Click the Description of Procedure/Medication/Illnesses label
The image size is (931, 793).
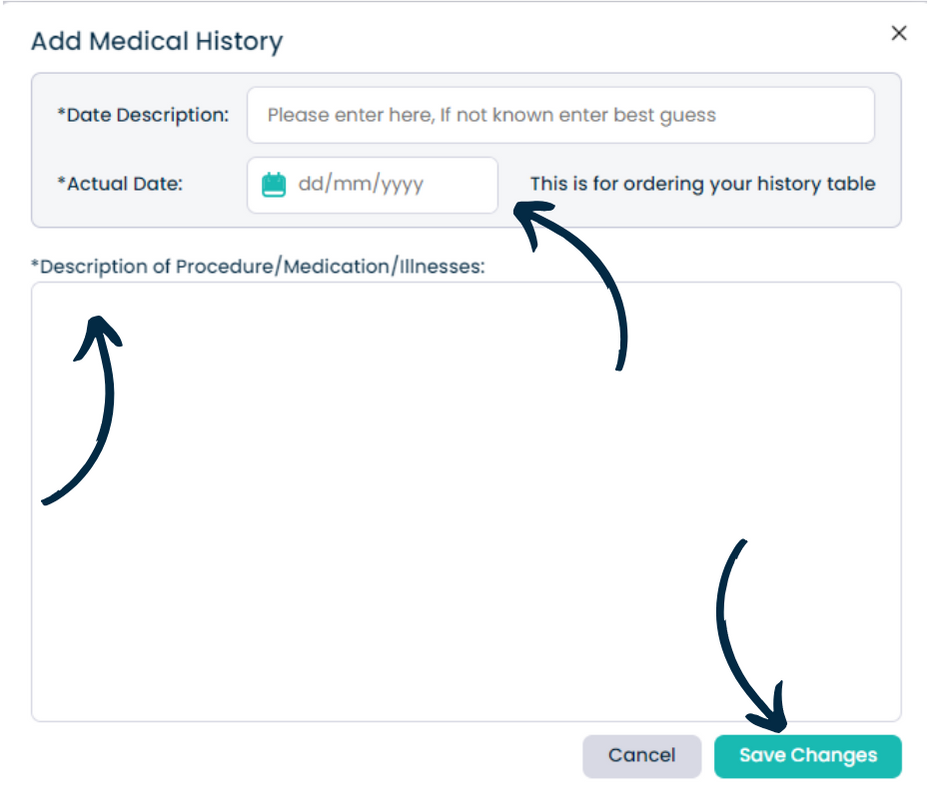pos(258,267)
